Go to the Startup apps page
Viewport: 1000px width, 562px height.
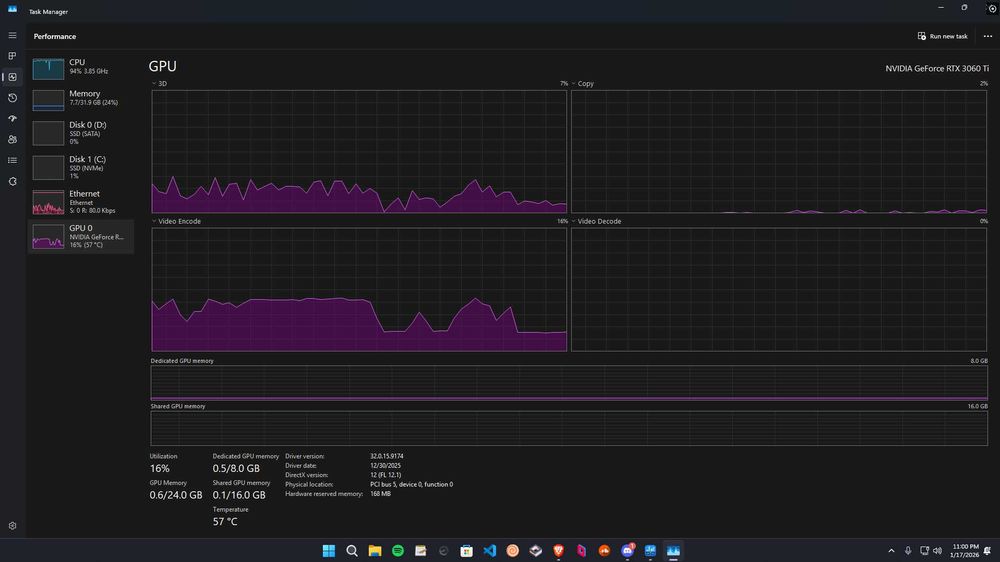pos(12,119)
